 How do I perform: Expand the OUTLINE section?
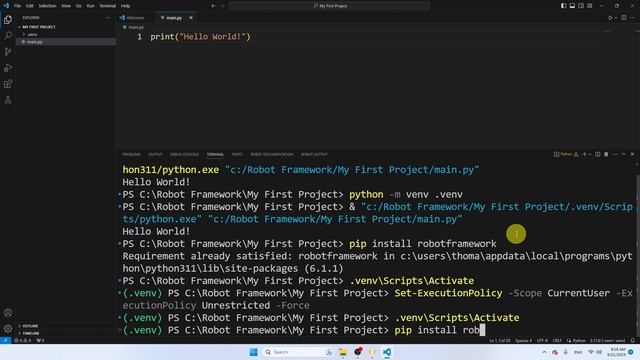click(x=30, y=326)
